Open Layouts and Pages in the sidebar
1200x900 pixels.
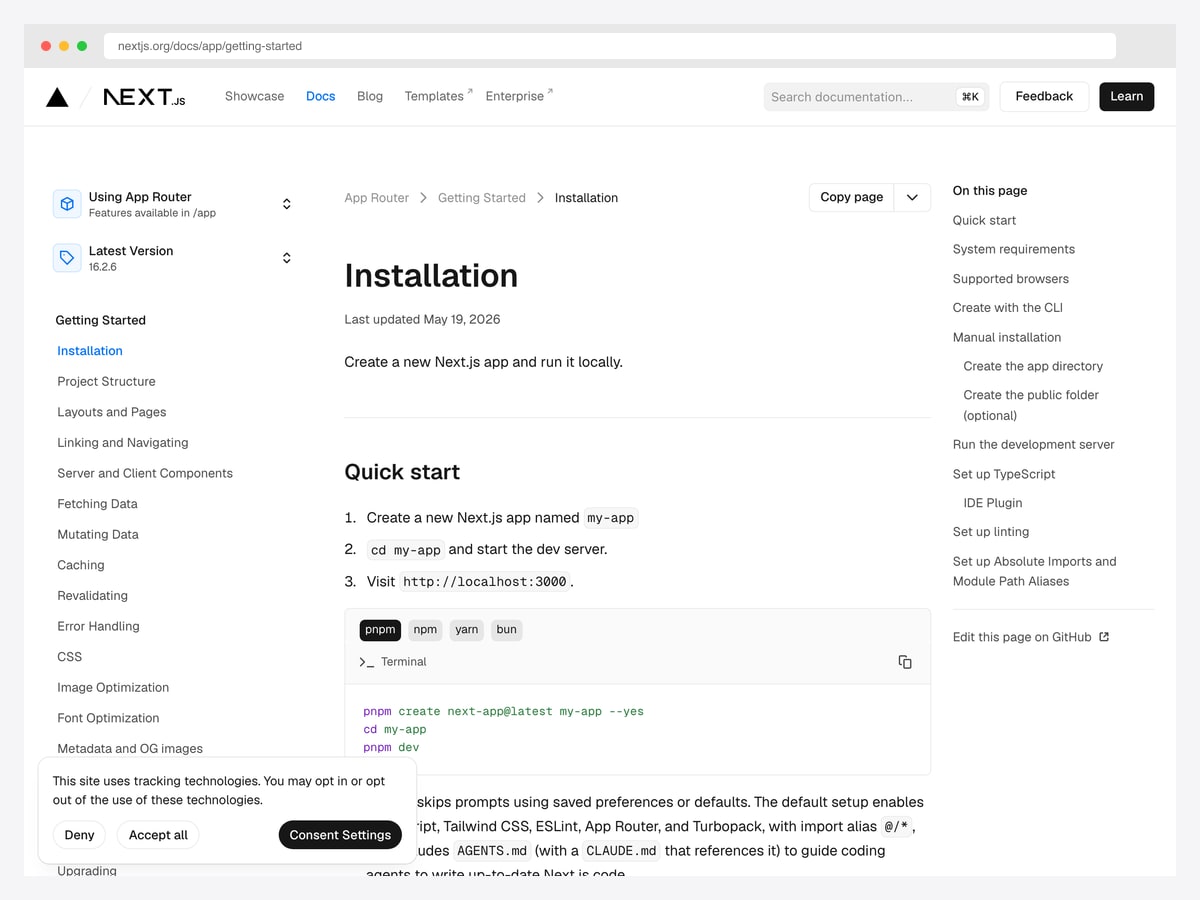click(112, 412)
